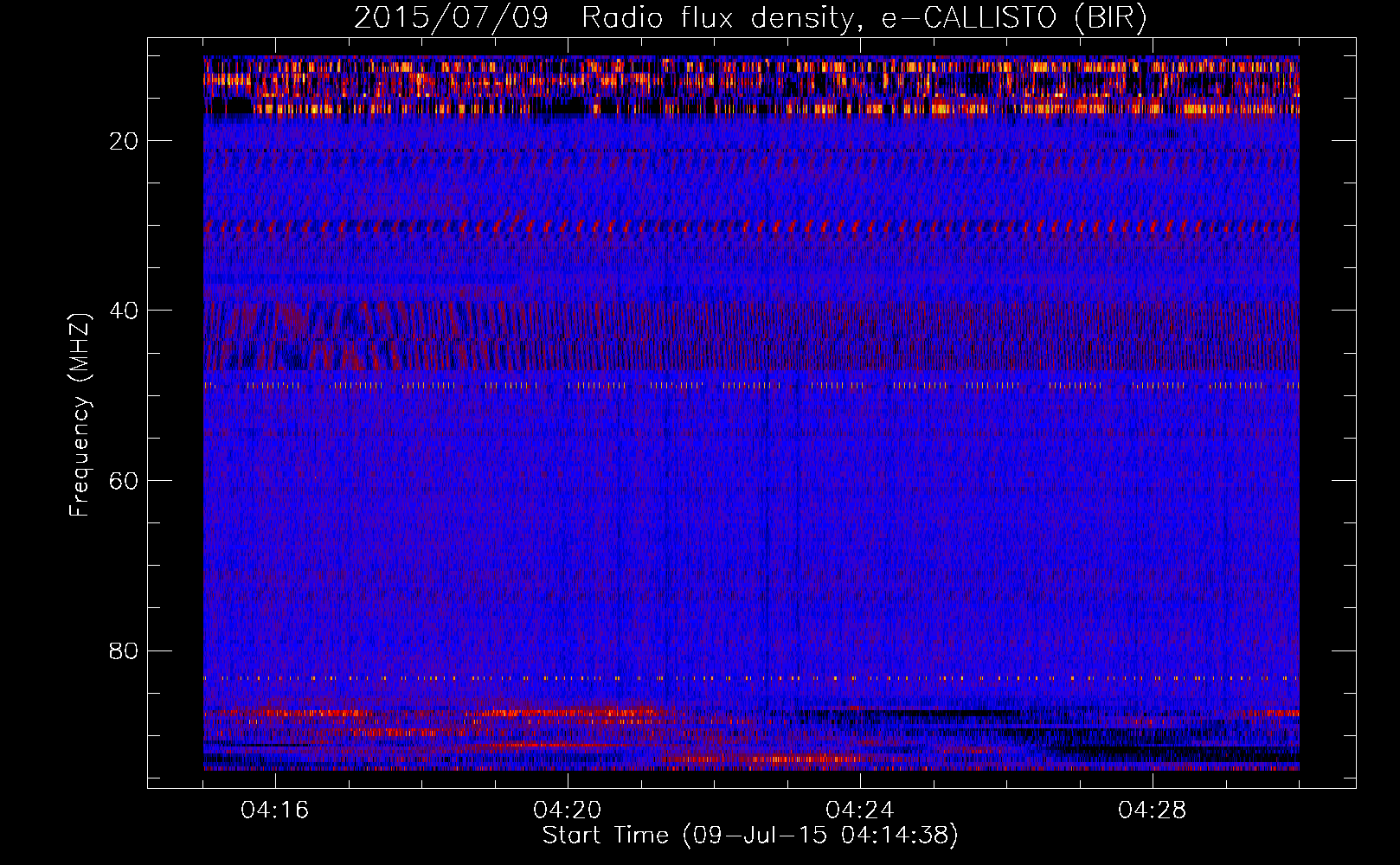This screenshot has height=865, width=1400.
Task: Click the 04:16 time tick label
Action: click(275, 810)
